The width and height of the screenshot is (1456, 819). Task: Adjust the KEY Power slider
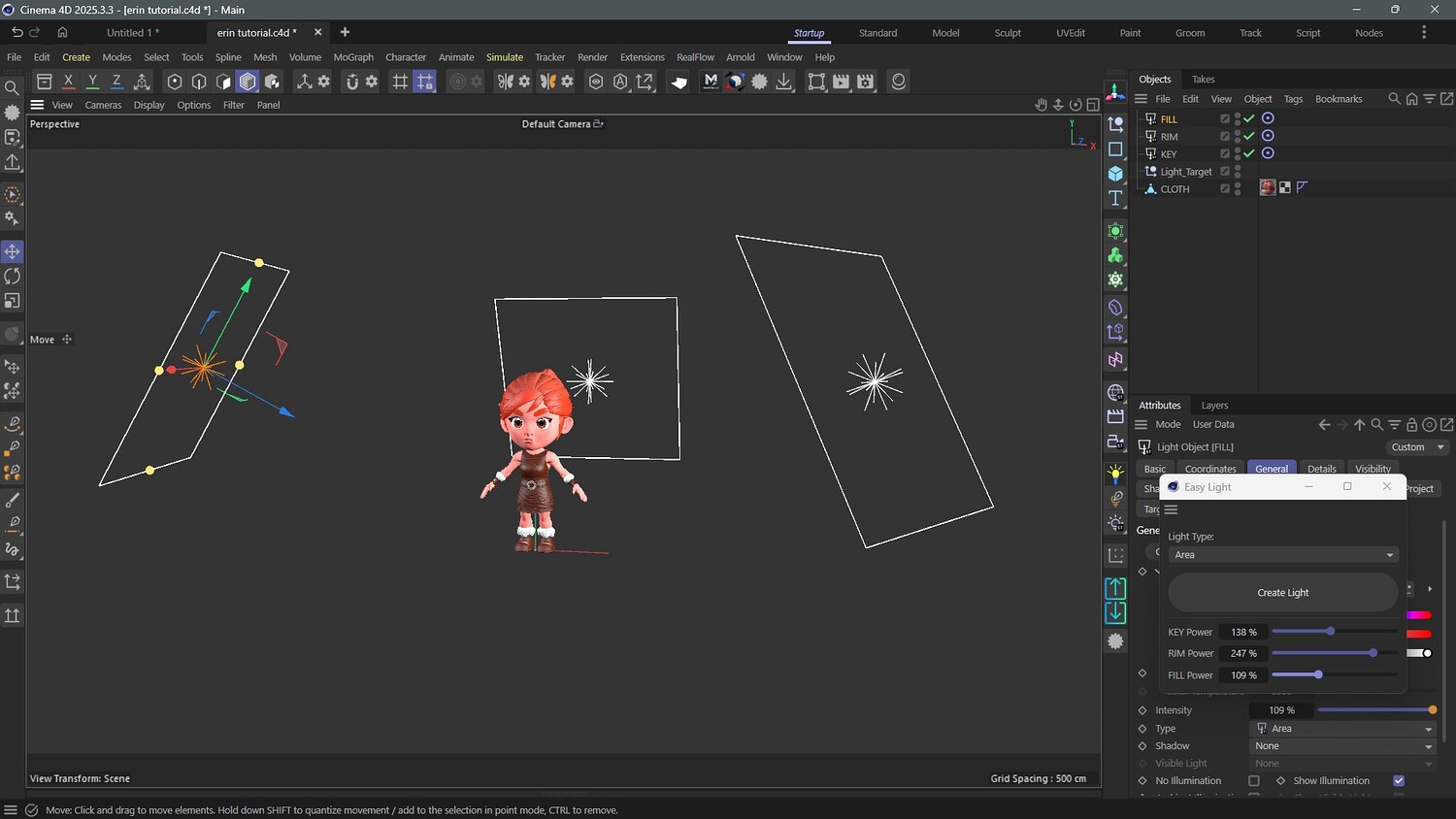pos(1335,632)
